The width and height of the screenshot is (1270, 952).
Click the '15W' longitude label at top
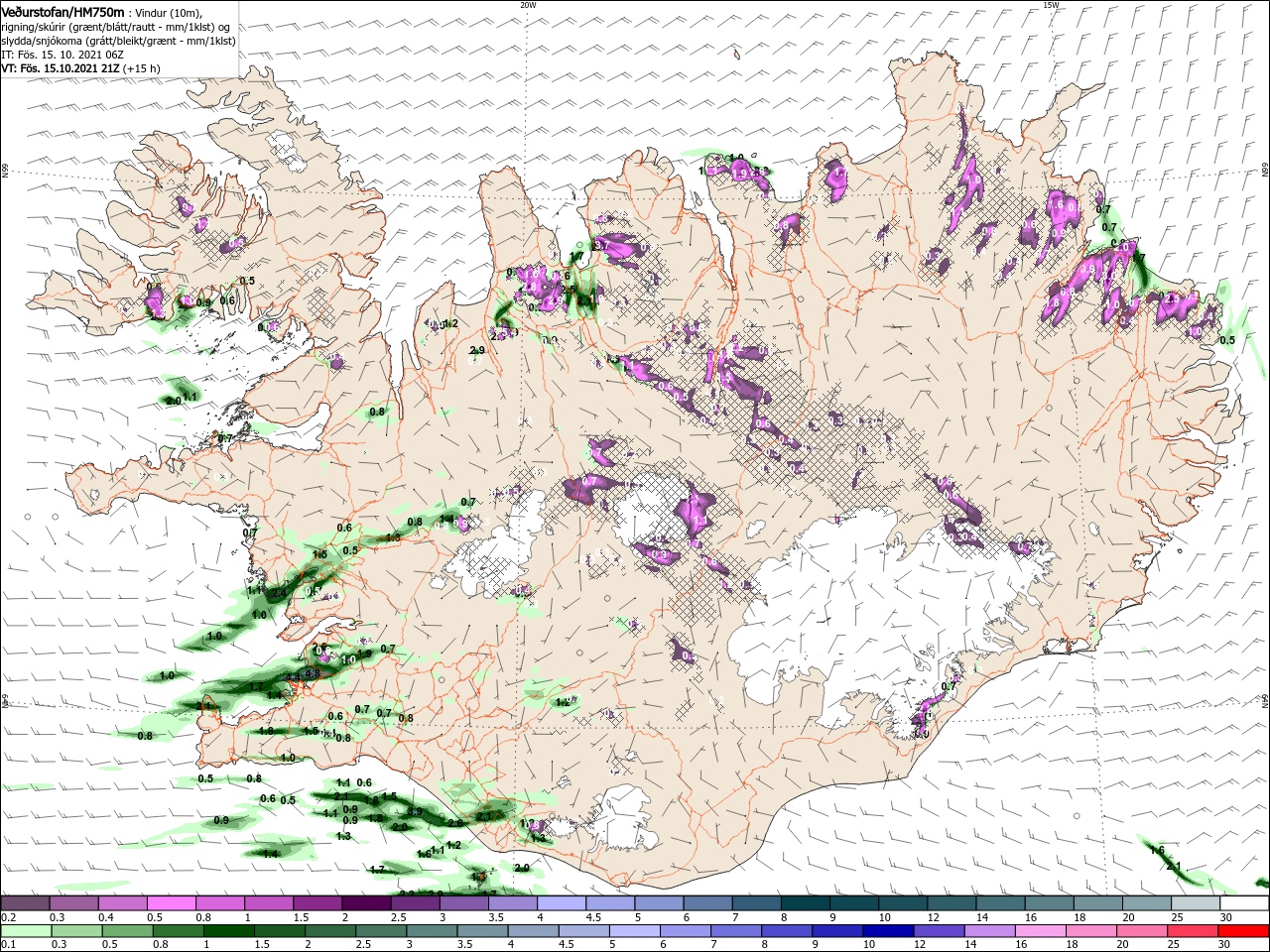pyautogui.click(x=1051, y=5)
